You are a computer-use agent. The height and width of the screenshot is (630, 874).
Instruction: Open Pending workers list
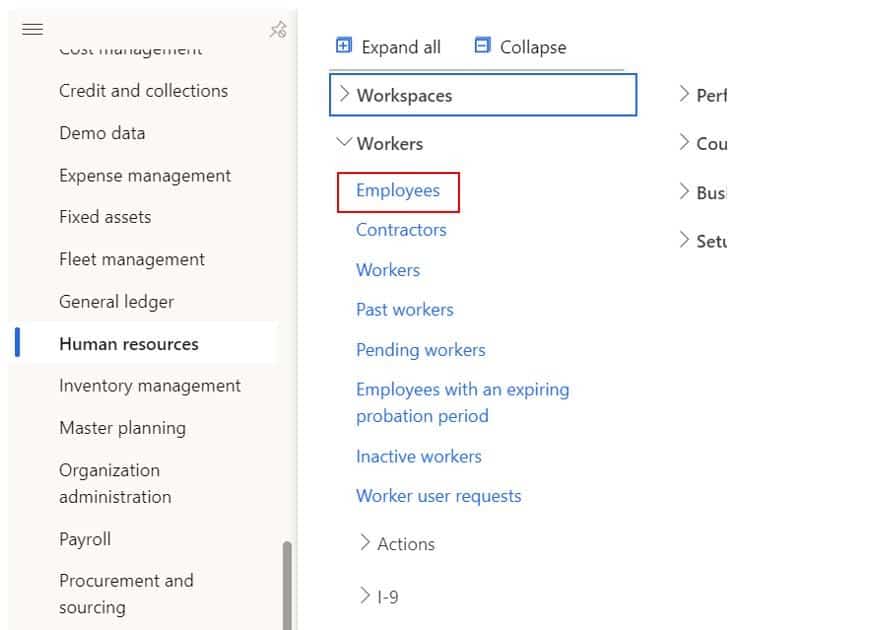click(421, 350)
